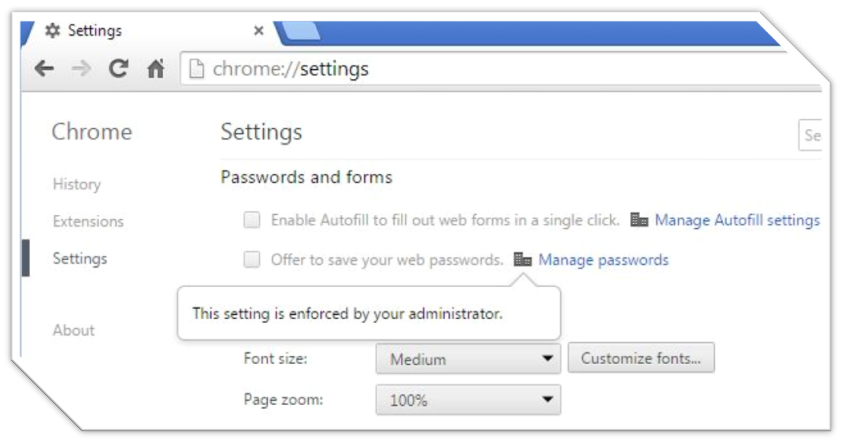The image size is (843, 443).
Task: Click the chrome://settings address bar
Action: [x=500, y=69]
